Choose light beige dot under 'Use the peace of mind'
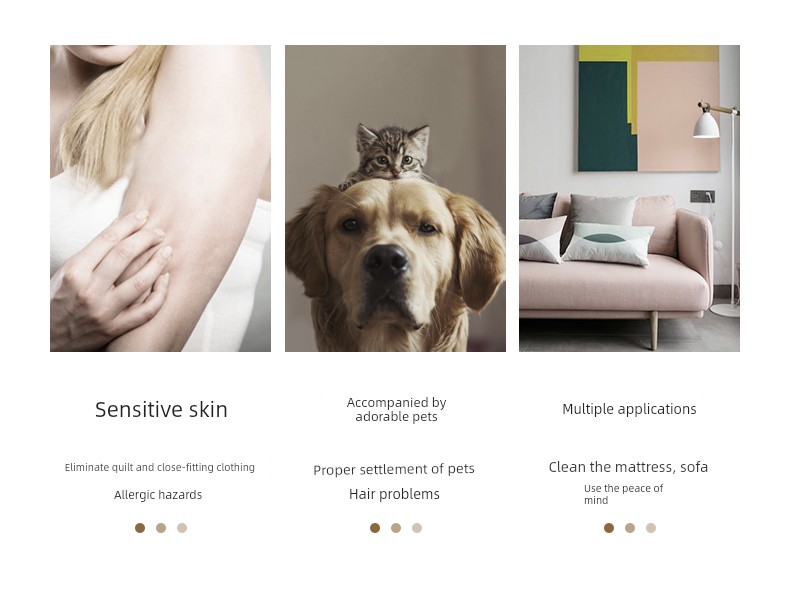The image size is (790, 614). 651,528
